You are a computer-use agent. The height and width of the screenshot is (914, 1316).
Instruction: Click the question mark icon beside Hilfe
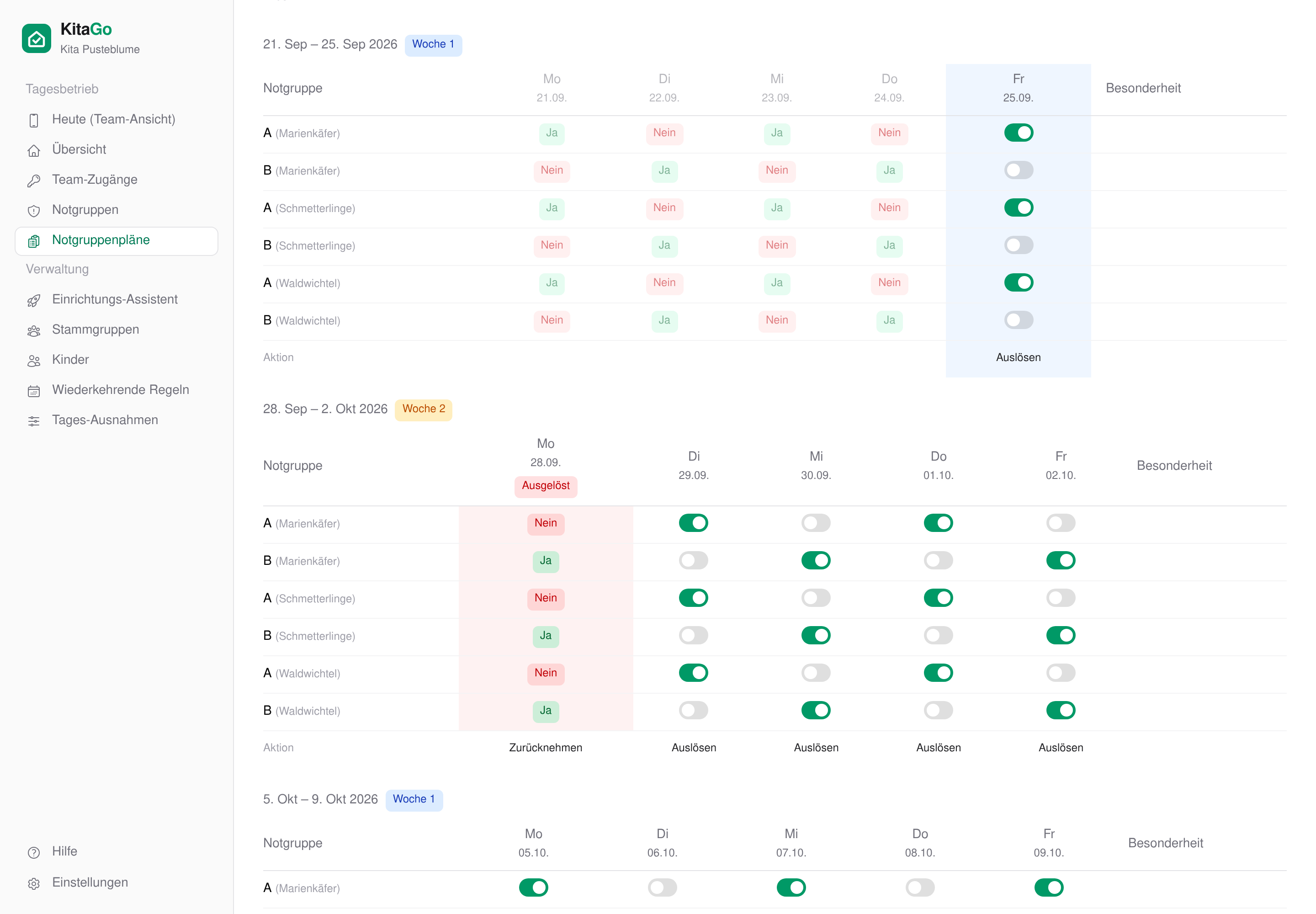34,853
